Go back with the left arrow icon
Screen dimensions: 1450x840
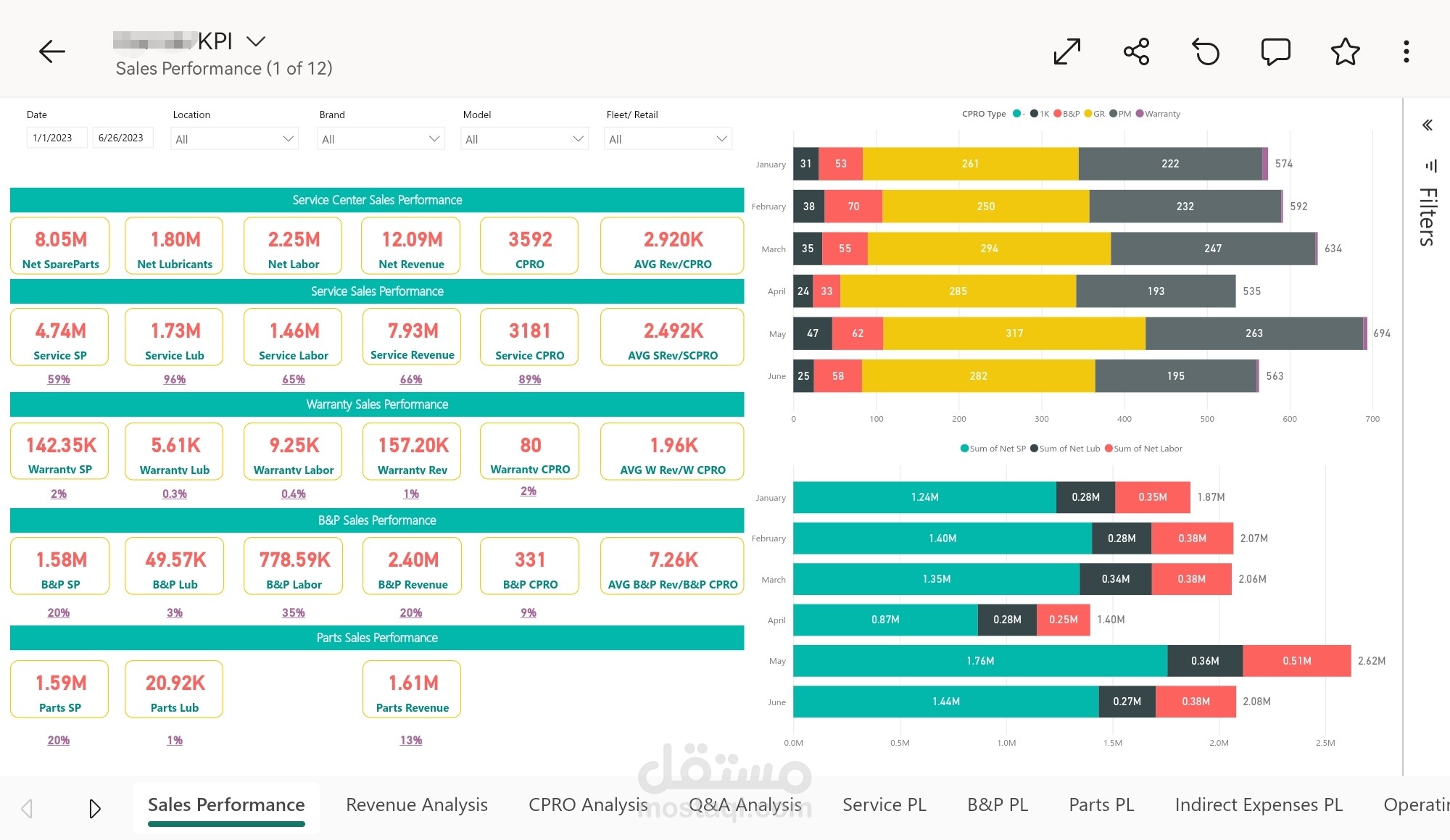point(52,51)
